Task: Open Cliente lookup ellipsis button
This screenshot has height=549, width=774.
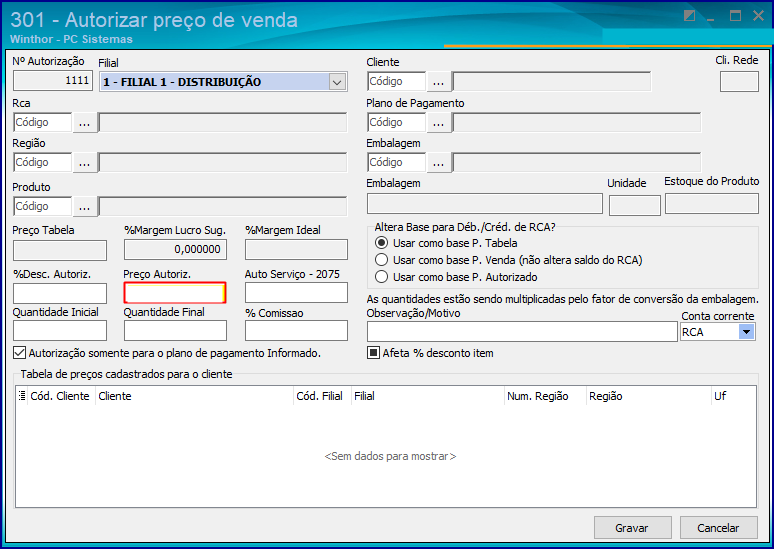Action: pos(438,82)
